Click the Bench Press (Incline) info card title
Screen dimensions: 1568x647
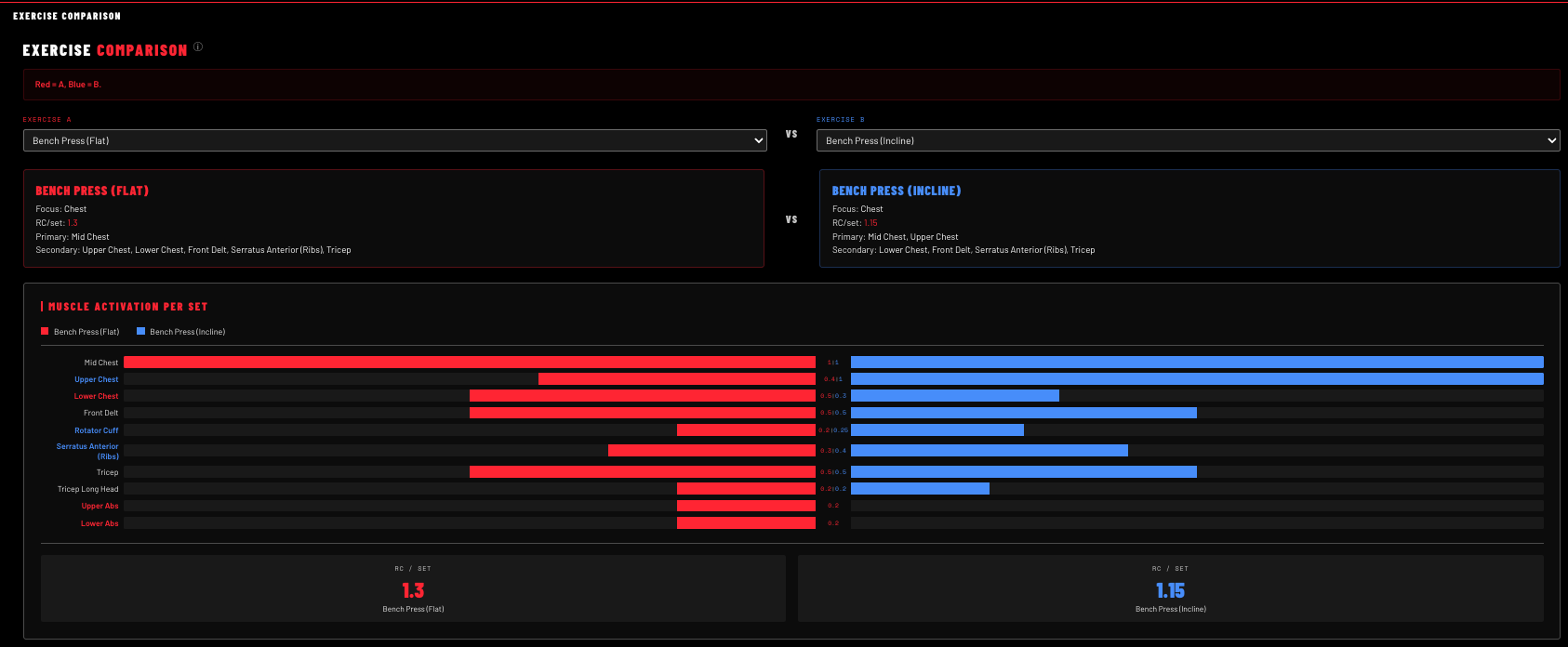coord(897,191)
